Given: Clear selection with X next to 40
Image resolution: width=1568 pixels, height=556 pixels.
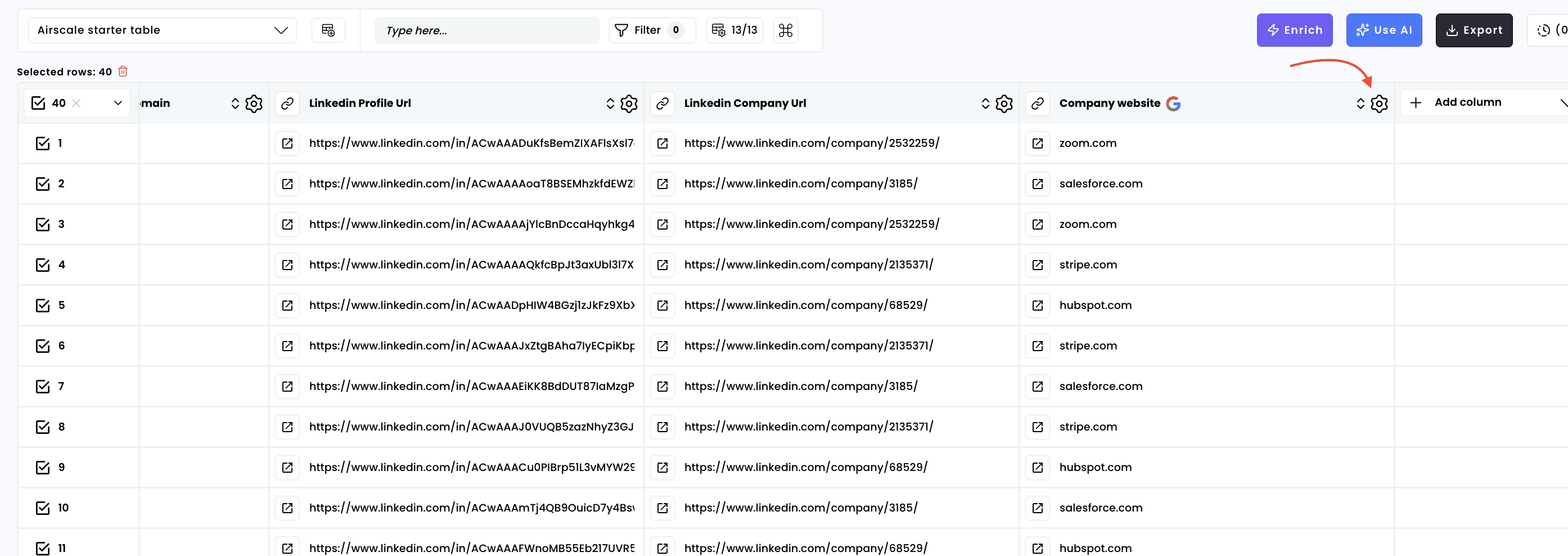Looking at the screenshot, I should click(x=76, y=104).
